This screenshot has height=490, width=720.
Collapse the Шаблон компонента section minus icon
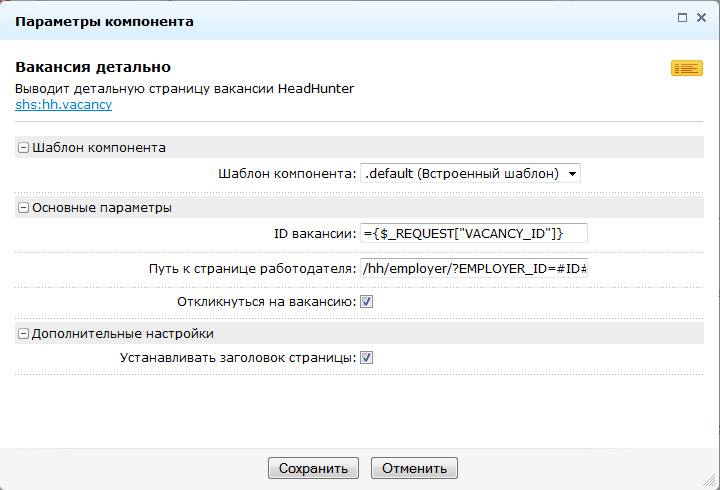23,148
